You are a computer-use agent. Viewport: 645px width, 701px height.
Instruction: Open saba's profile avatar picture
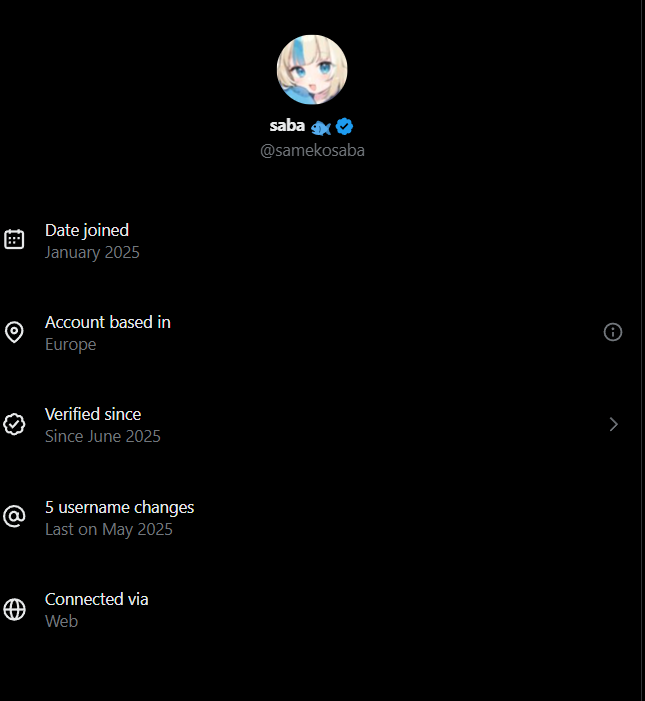[312, 70]
